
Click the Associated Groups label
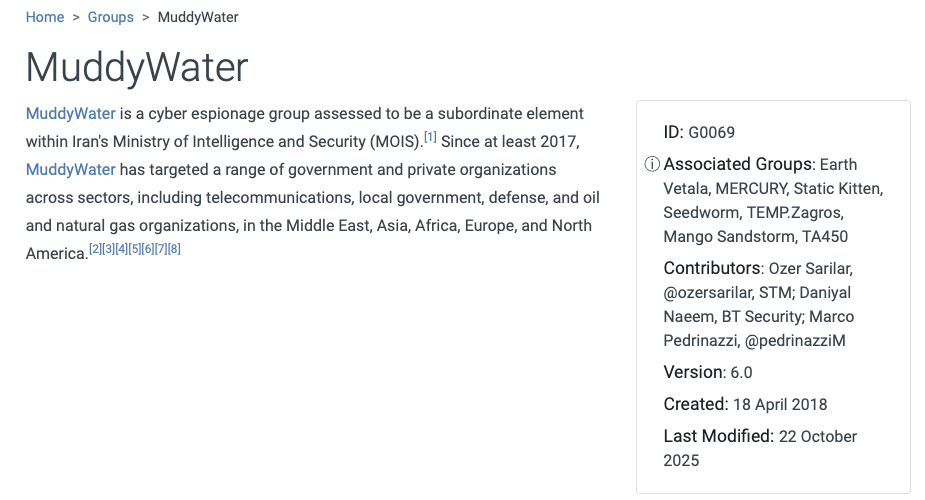click(738, 164)
